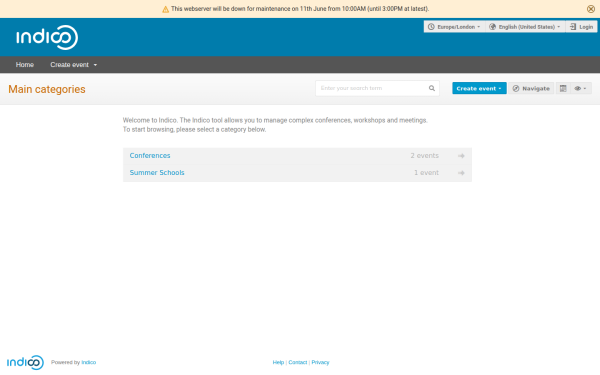Click the arrow icon in Conferences row
The image size is (600, 375).
click(461, 156)
